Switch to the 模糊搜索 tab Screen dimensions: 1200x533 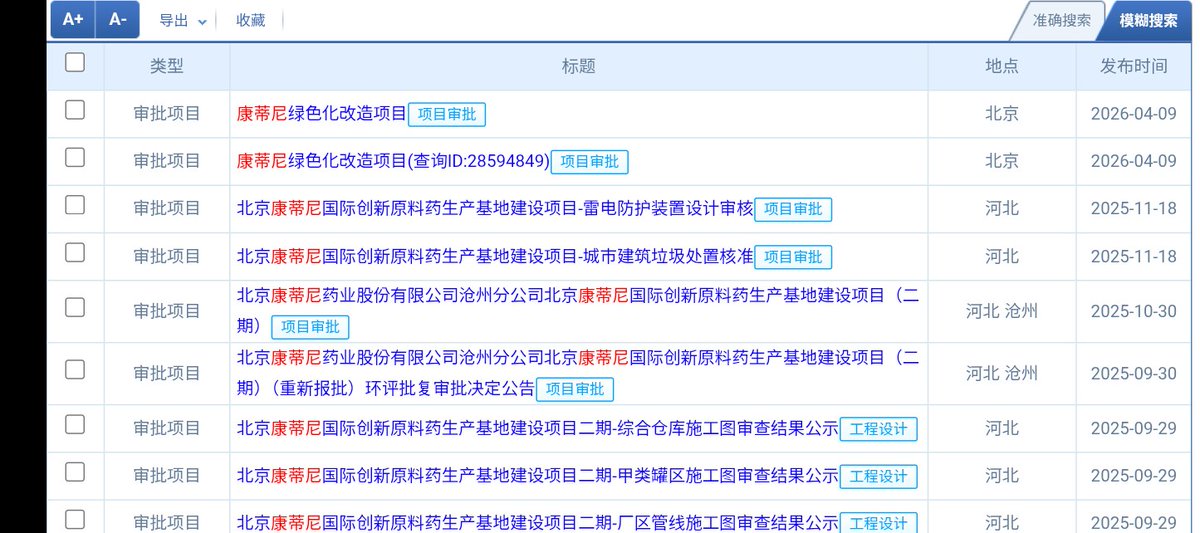(x=1148, y=21)
